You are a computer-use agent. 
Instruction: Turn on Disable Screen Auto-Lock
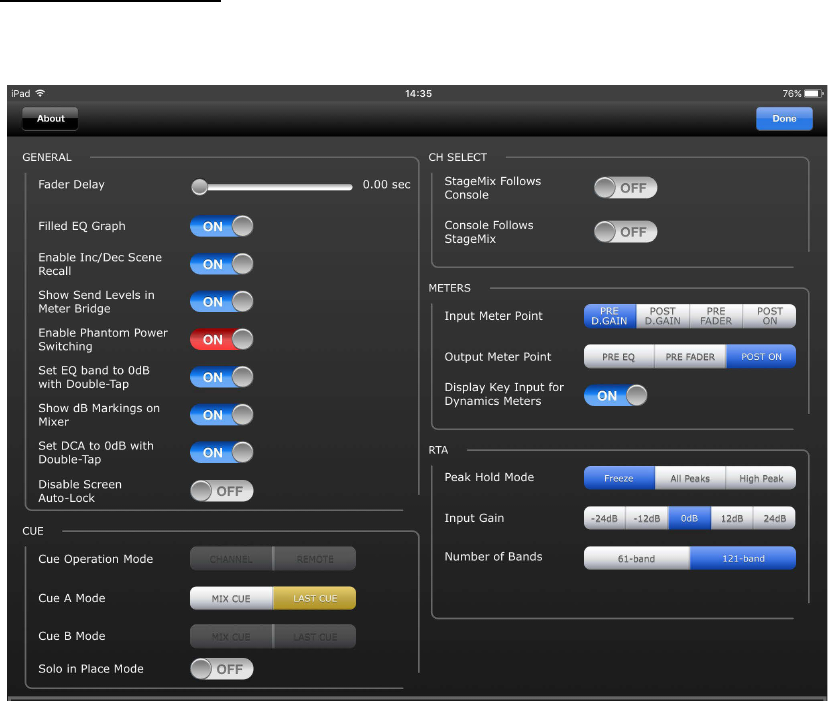(222, 491)
